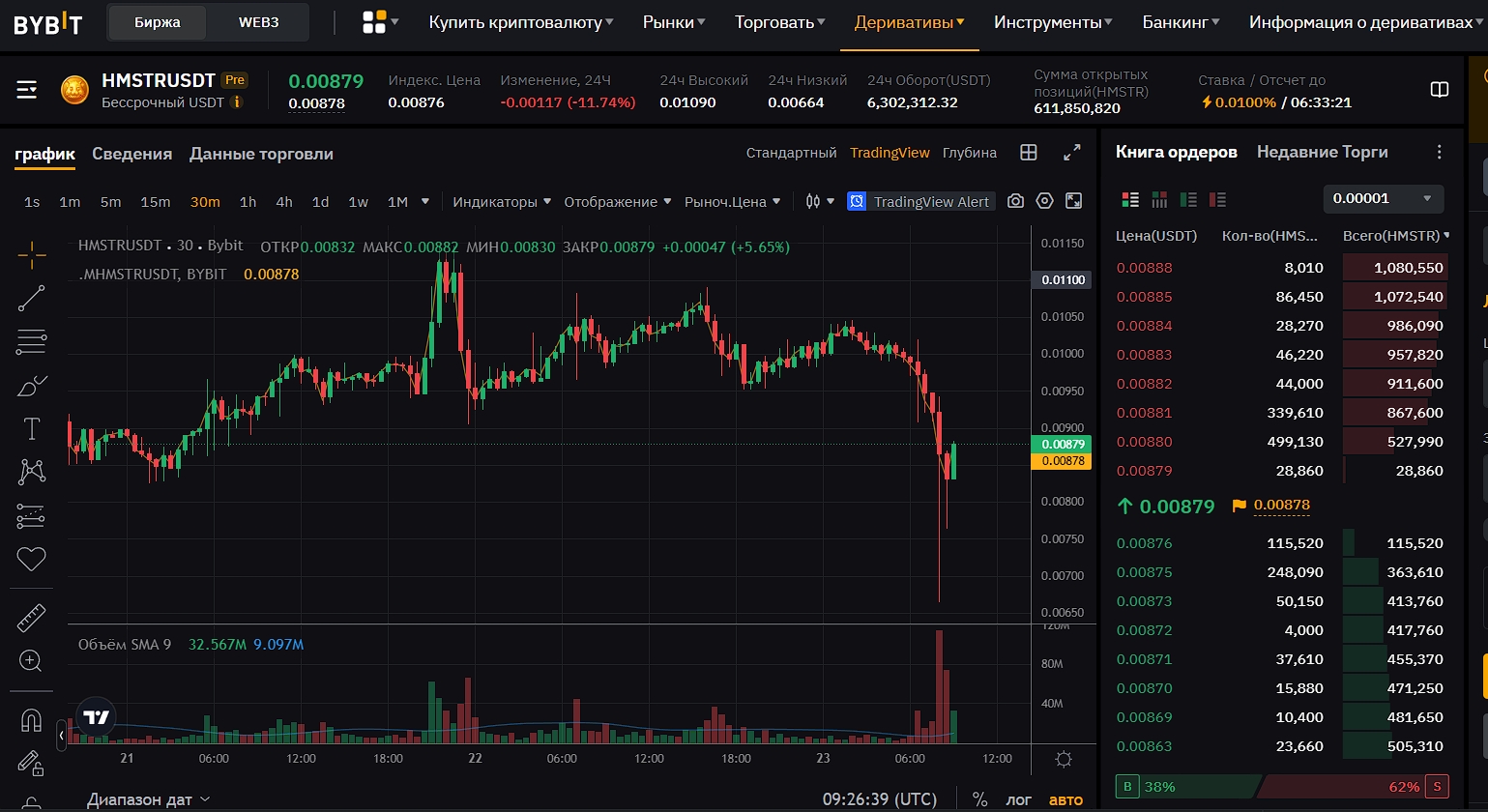Expand chart to fullscreen arrows icon
The image size is (1488, 812).
click(1072, 153)
